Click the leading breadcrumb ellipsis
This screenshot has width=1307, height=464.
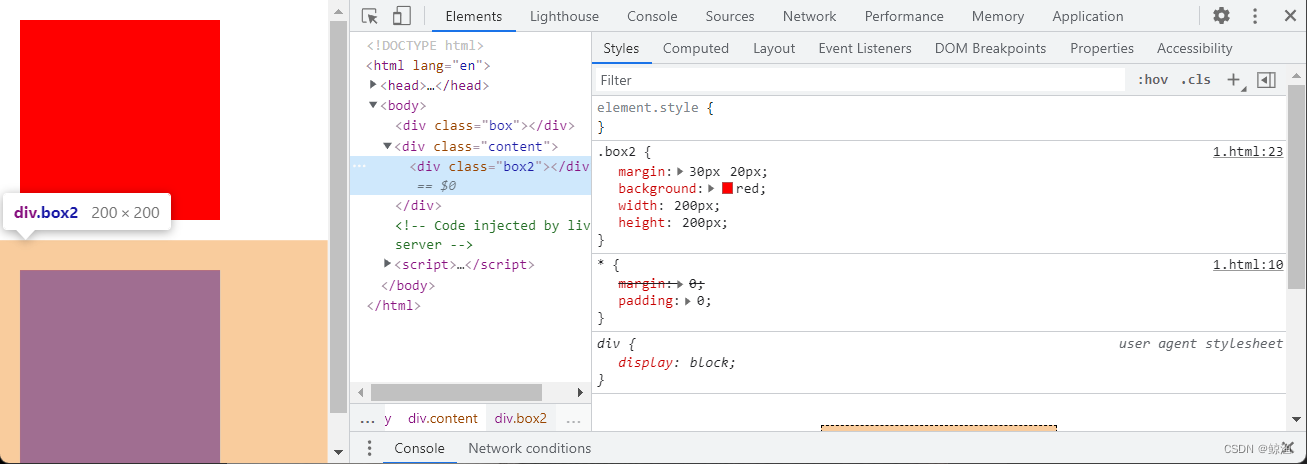point(367,419)
